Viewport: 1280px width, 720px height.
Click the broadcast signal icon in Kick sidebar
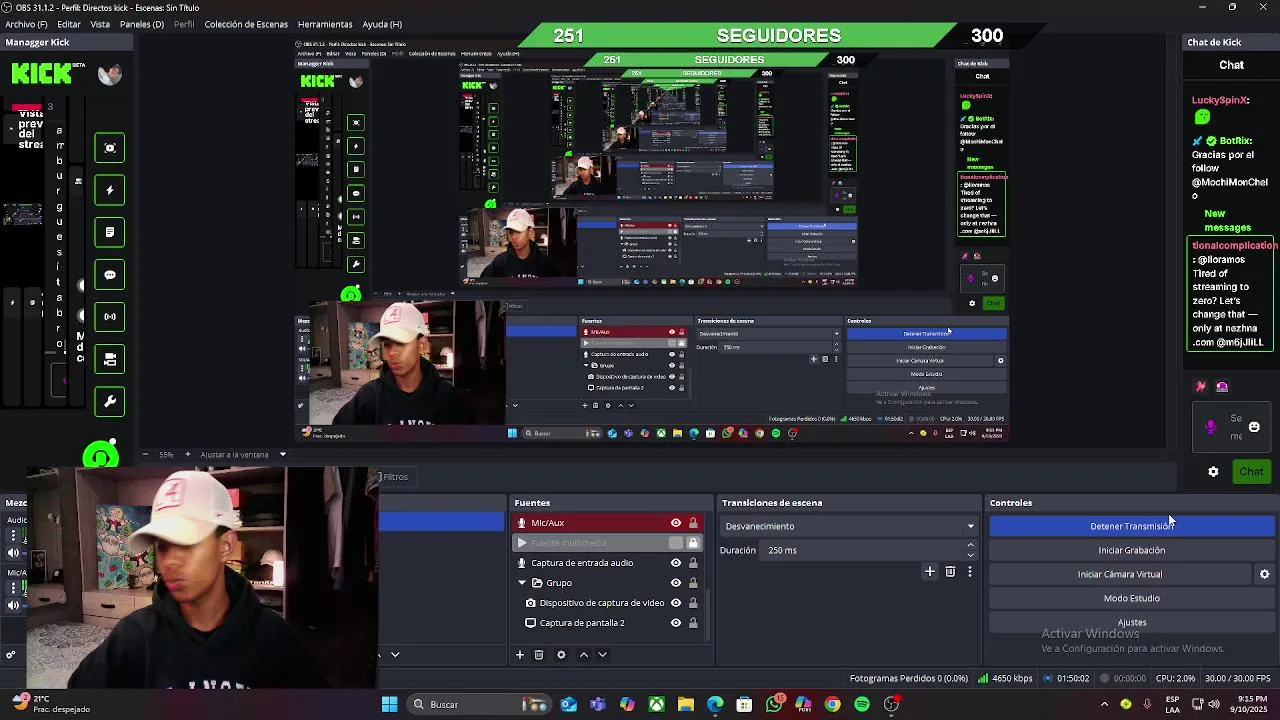[x=110, y=316]
